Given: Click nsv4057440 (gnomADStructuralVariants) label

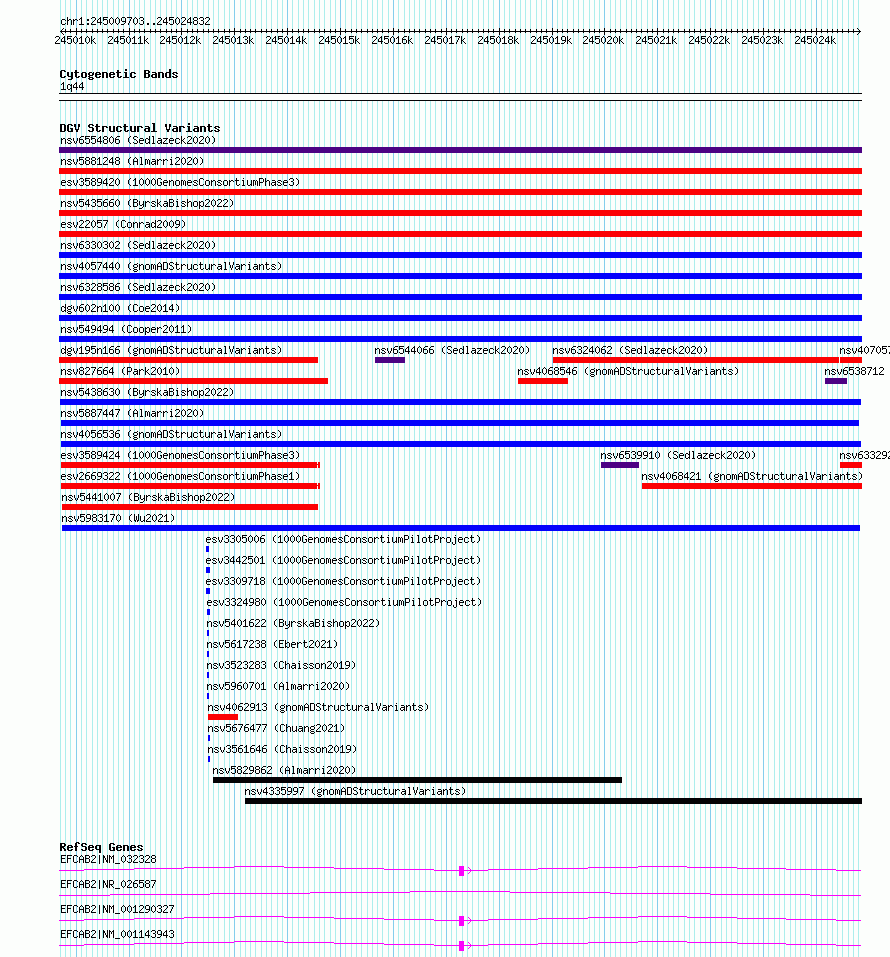Looking at the screenshot, I should coord(171,266).
